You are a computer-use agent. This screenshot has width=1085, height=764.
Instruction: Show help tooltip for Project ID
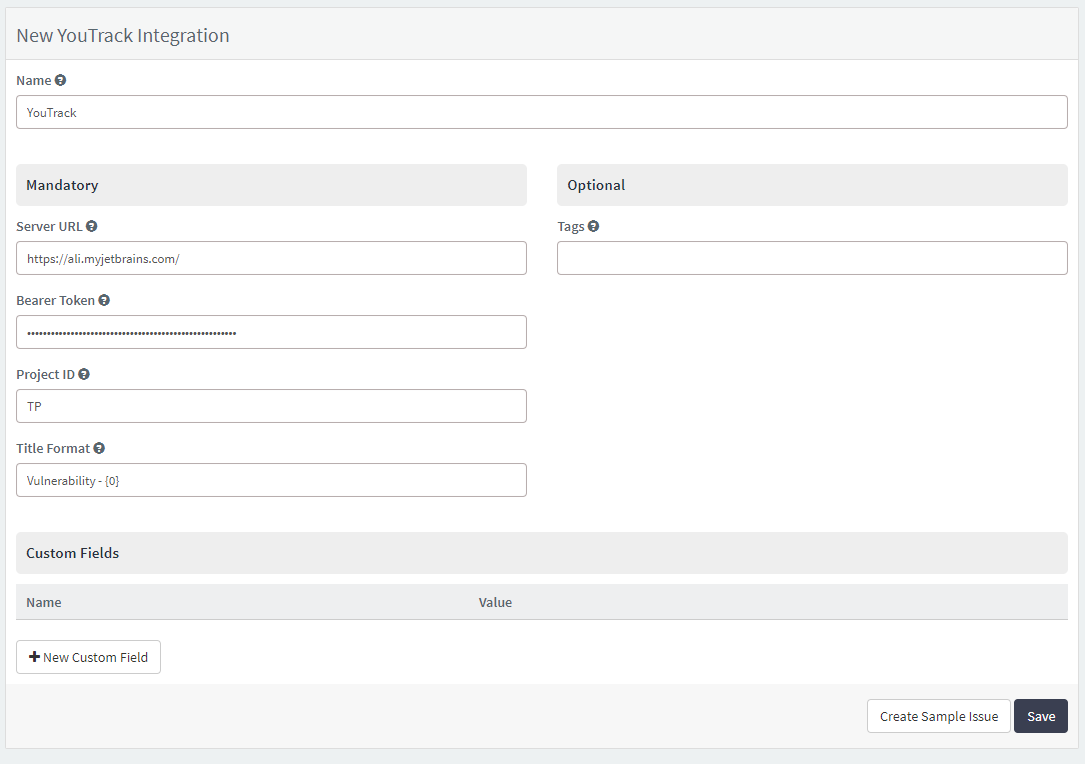pos(84,374)
